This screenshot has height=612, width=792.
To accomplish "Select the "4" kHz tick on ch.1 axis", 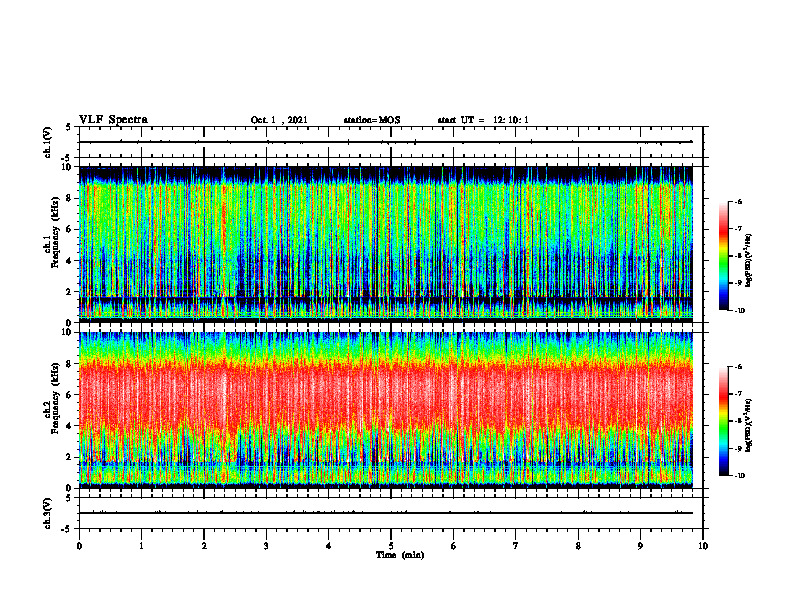I will (70, 261).
